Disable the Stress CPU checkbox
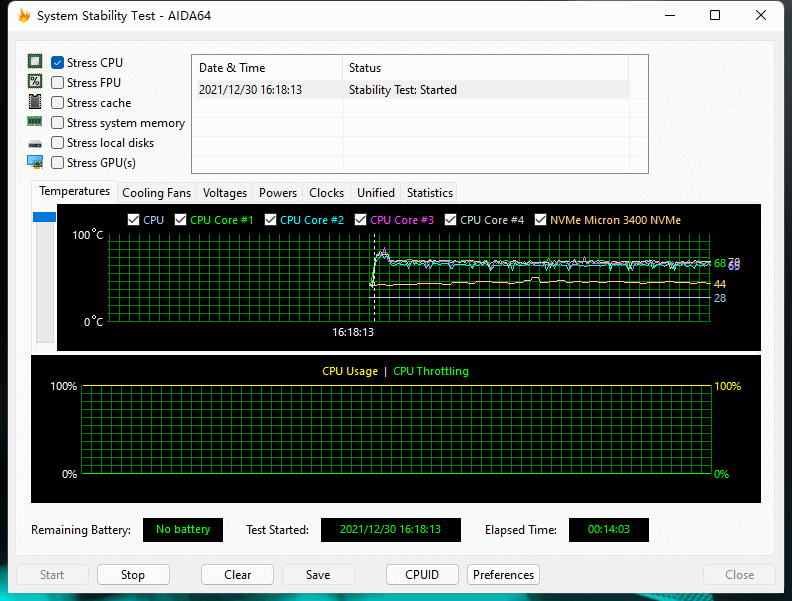 (x=58, y=63)
